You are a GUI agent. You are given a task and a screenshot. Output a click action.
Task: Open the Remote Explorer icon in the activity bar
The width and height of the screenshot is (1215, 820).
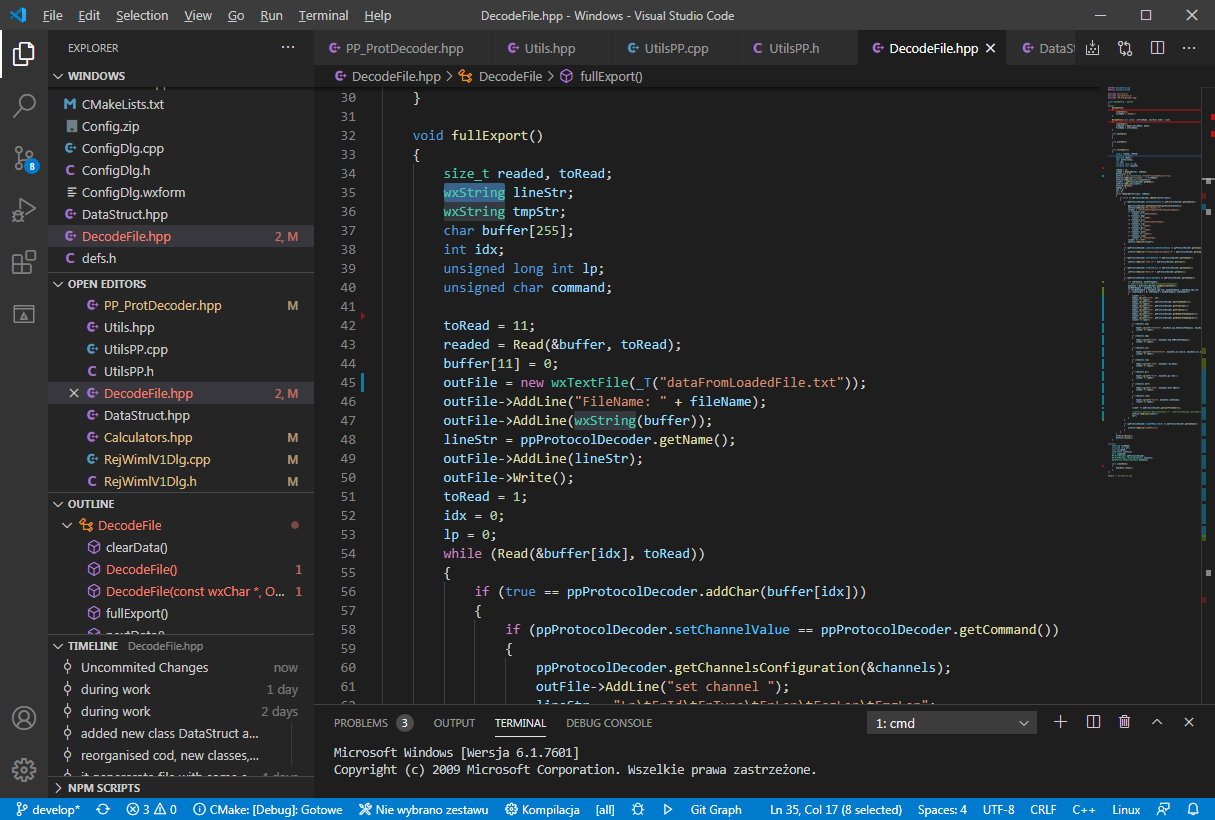(24, 314)
